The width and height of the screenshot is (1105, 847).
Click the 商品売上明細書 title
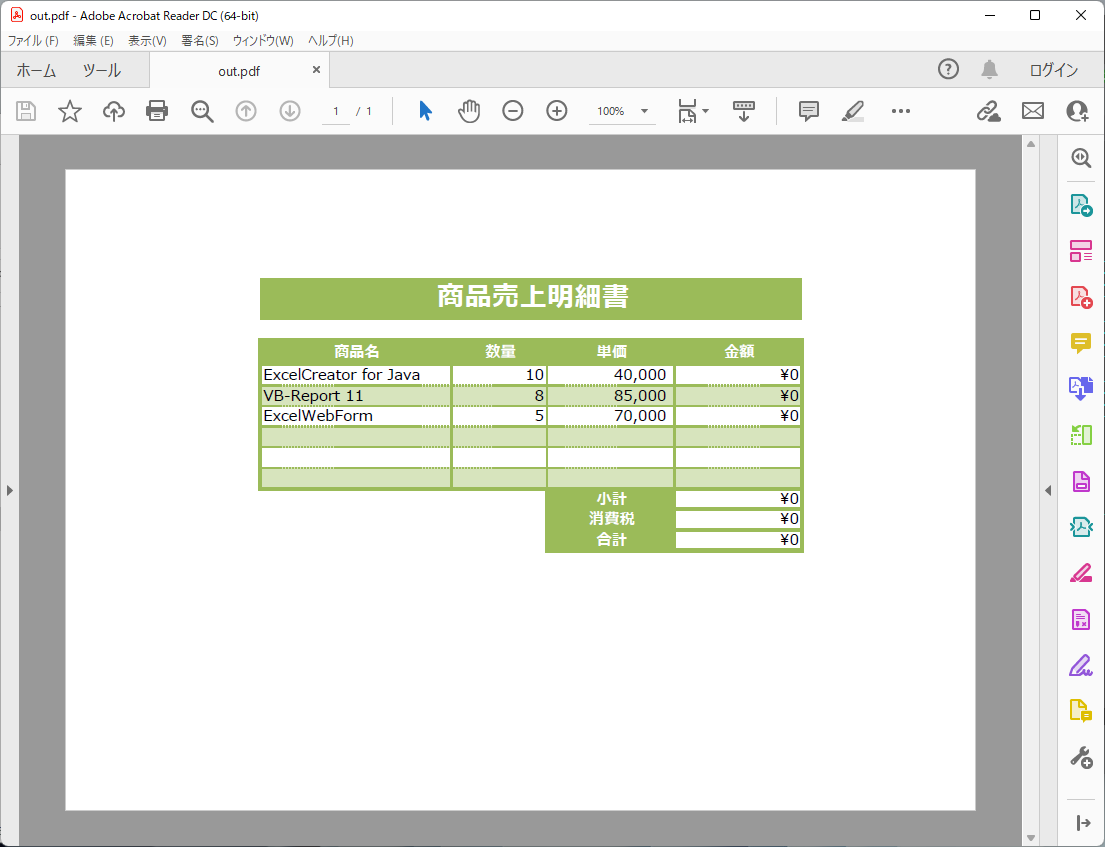[533, 296]
